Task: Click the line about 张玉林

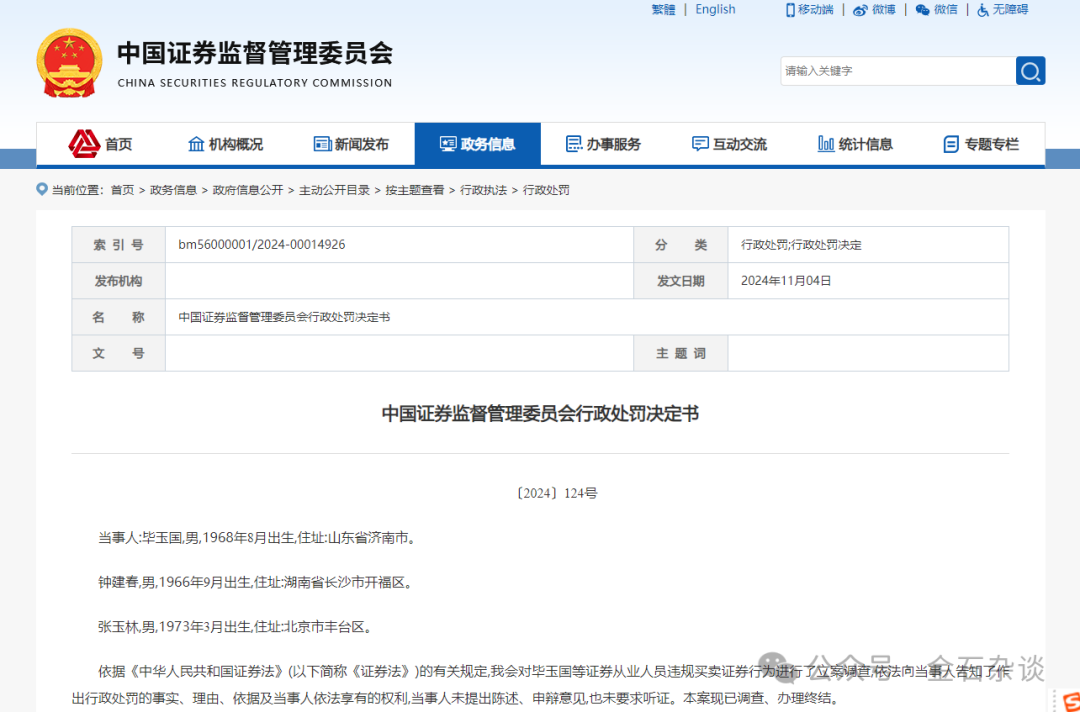Action: [x=236, y=627]
